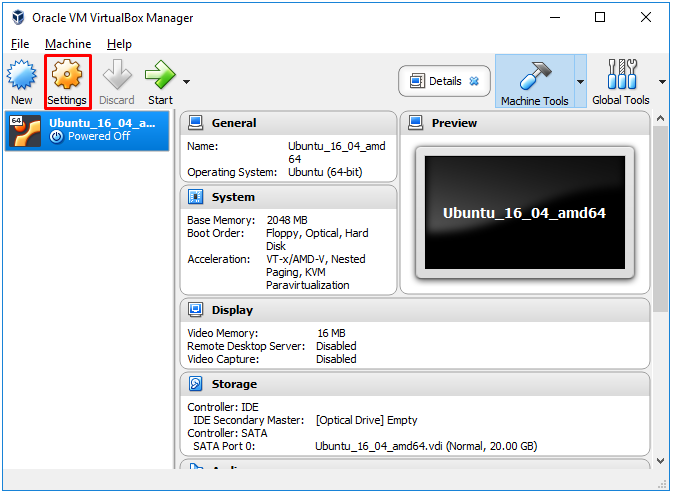Image resolution: width=674 pixels, height=496 pixels.
Task: Click the Storage section disk icon
Action: coord(196,383)
